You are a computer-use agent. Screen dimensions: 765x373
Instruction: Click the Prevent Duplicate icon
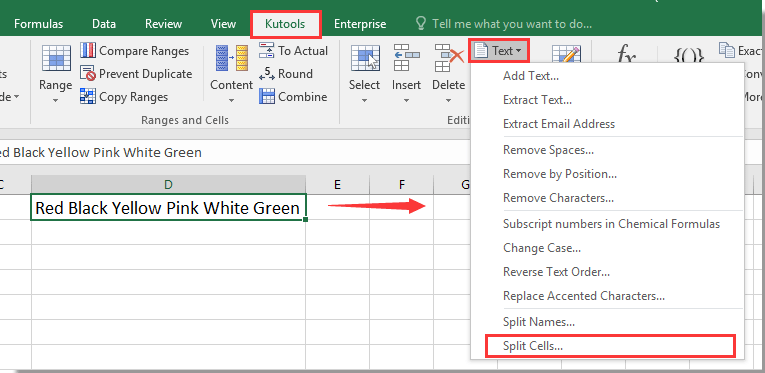click(88, 74)
